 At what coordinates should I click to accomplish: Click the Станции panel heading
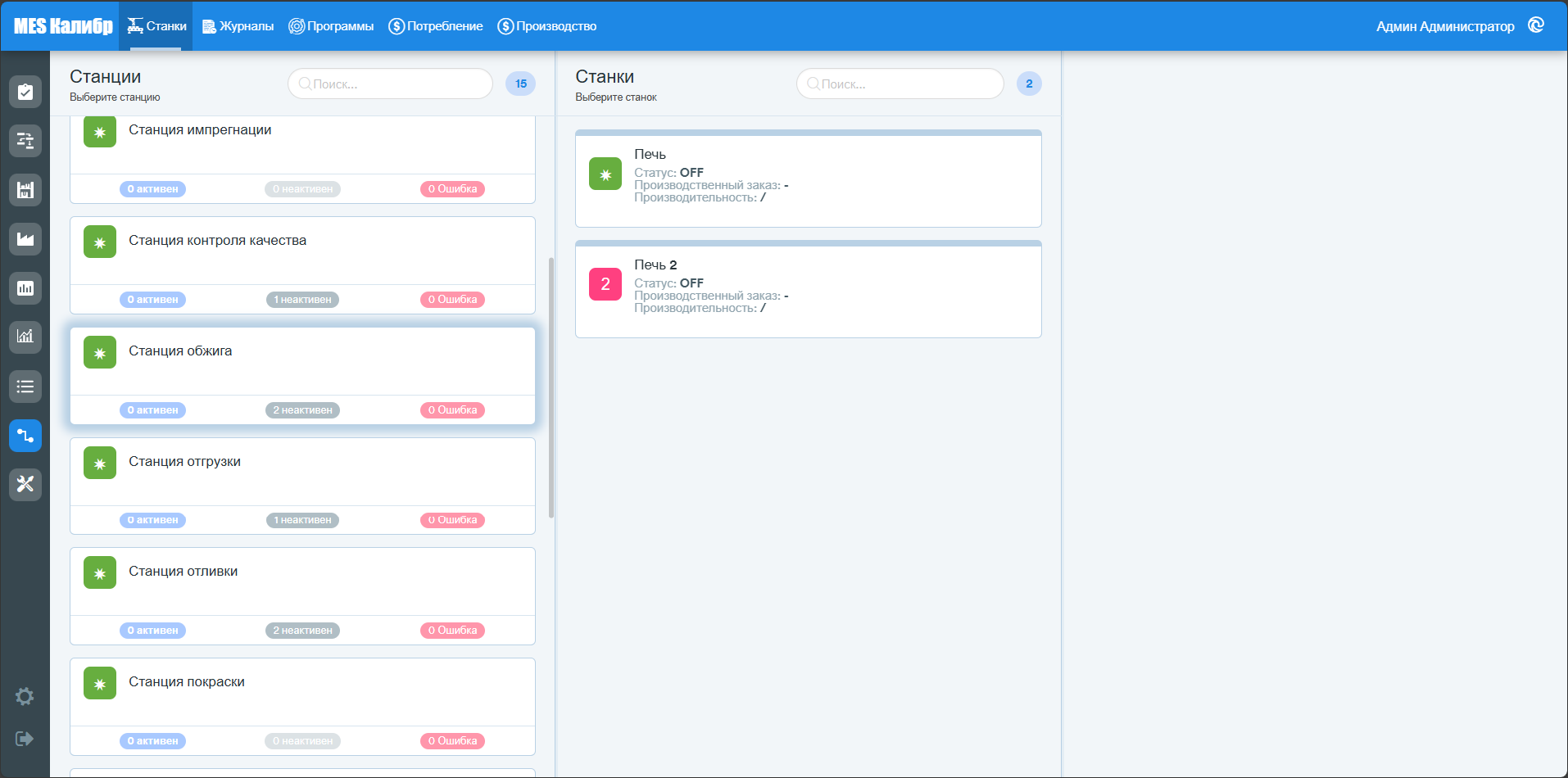click(105, 76)
